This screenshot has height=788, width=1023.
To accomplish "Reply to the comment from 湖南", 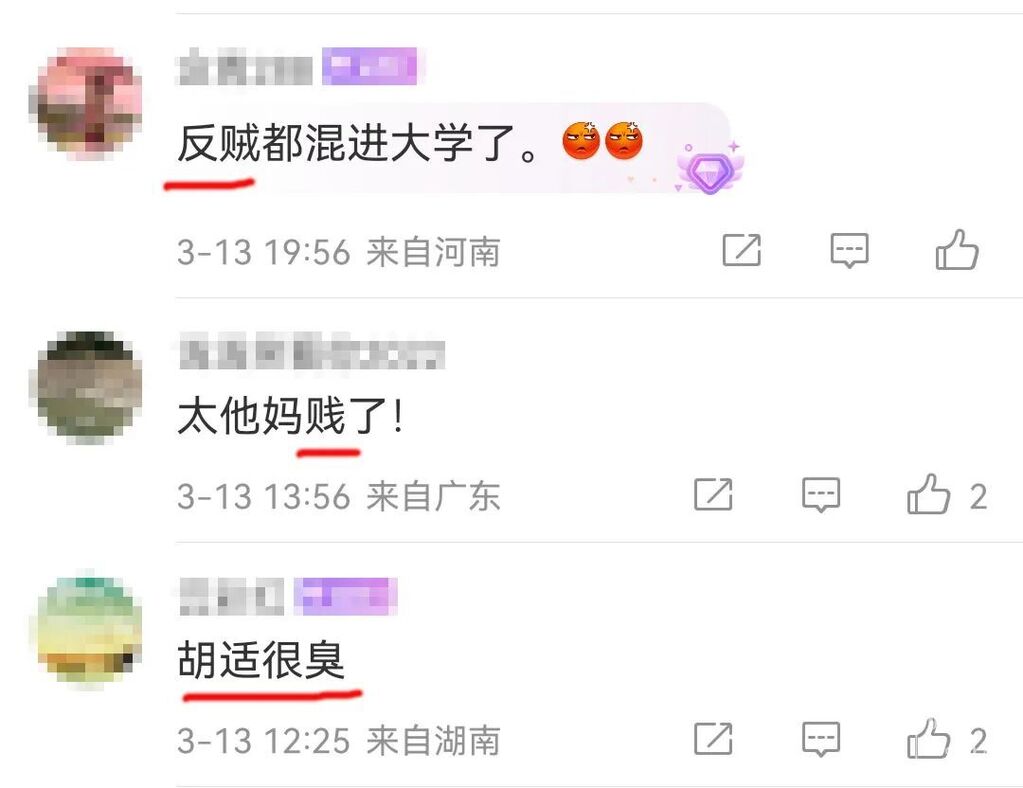I will [820, 739].
